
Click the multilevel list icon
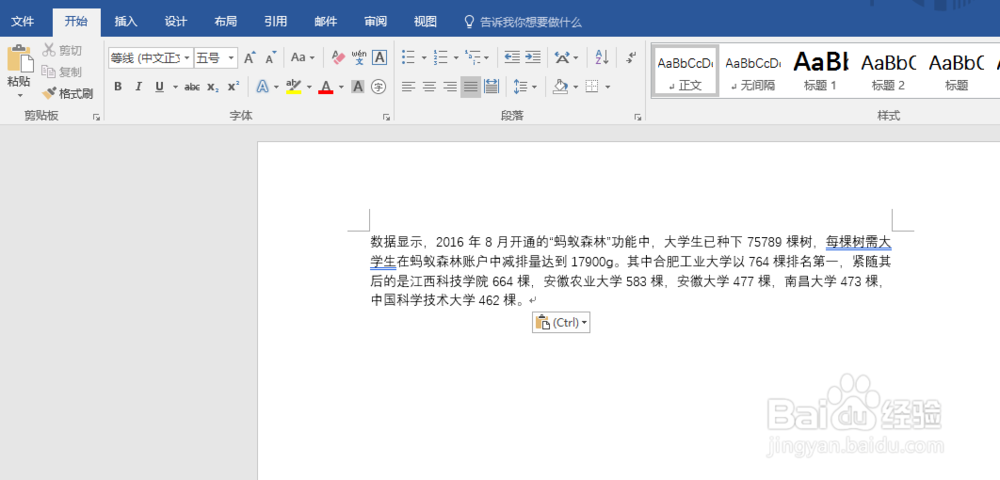[473, 58]
